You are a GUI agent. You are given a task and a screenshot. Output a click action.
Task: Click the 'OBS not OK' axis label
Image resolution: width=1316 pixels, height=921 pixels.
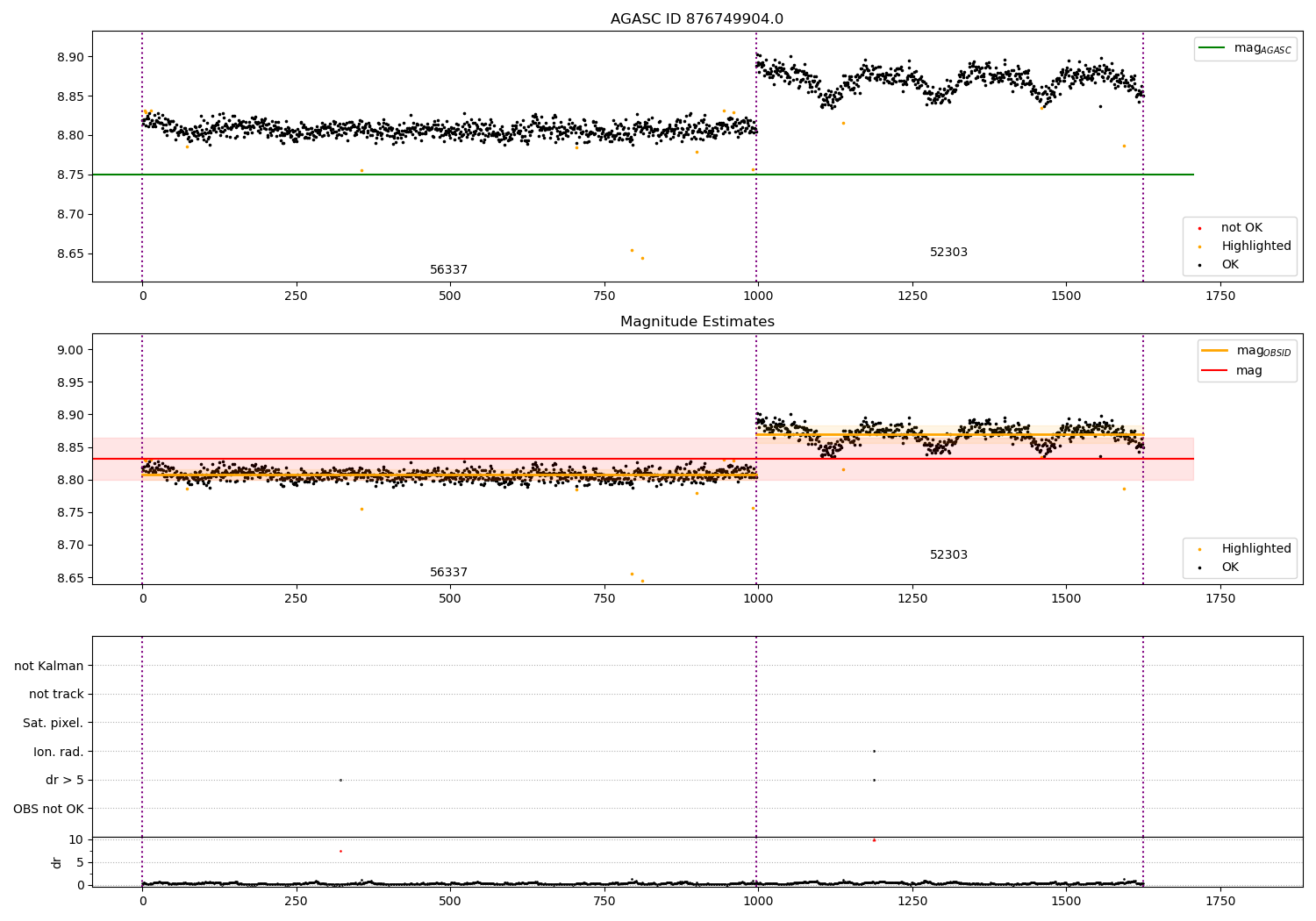(x=49, y=809)
